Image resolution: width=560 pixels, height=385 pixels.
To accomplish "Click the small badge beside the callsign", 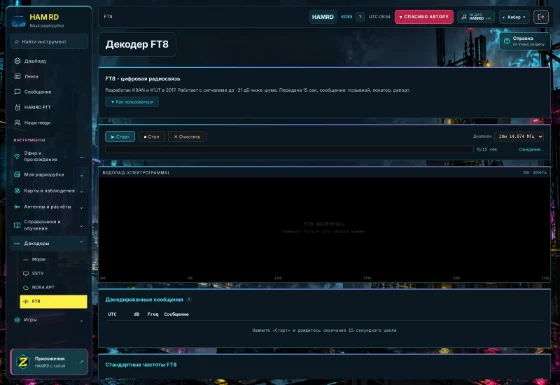I will point(360,17).
